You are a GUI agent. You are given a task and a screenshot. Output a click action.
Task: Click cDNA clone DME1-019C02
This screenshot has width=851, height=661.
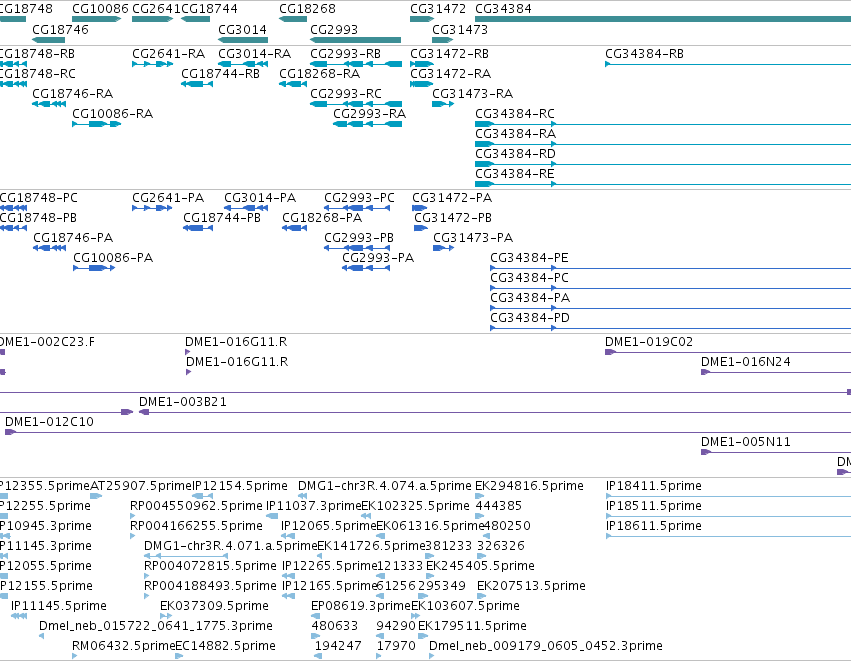[649, 342]
